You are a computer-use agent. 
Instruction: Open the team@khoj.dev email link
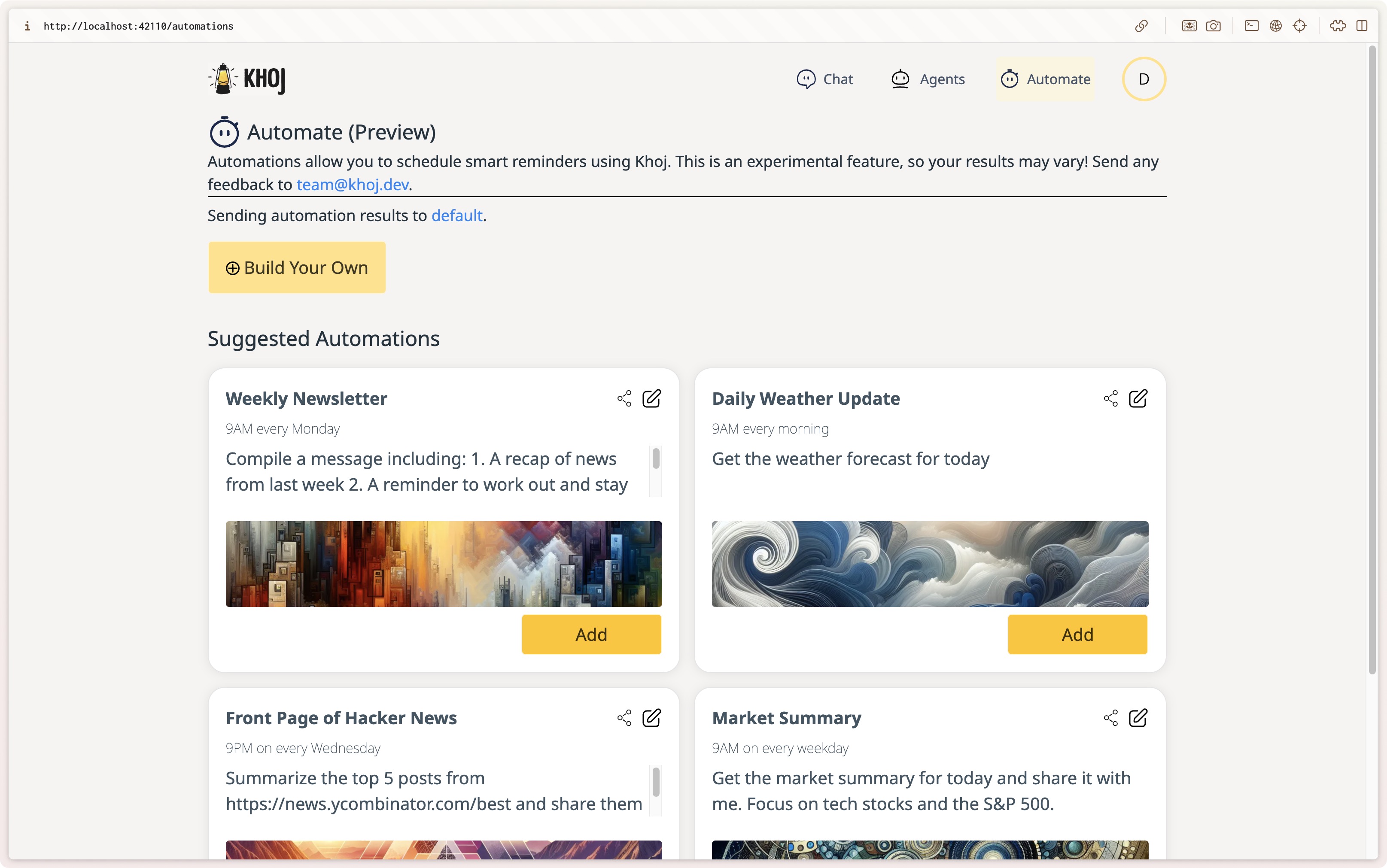(x=353, y=185)
